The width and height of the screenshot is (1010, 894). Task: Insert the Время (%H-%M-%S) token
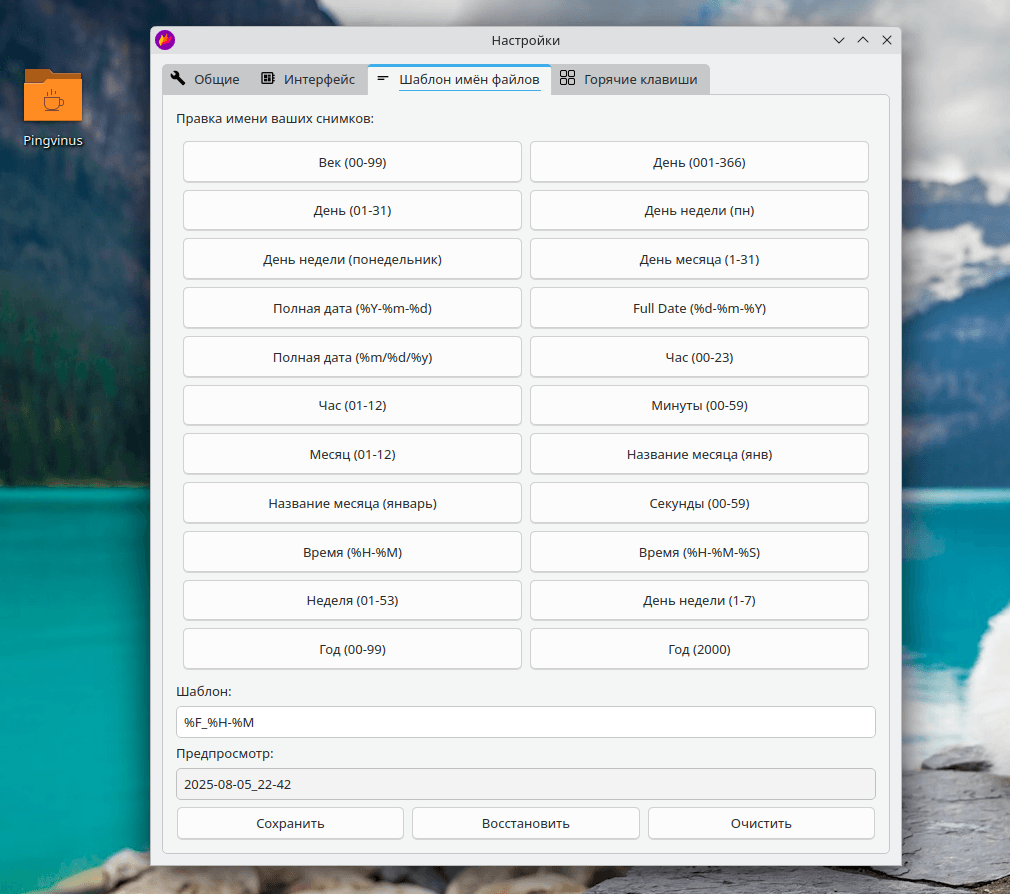699,552
